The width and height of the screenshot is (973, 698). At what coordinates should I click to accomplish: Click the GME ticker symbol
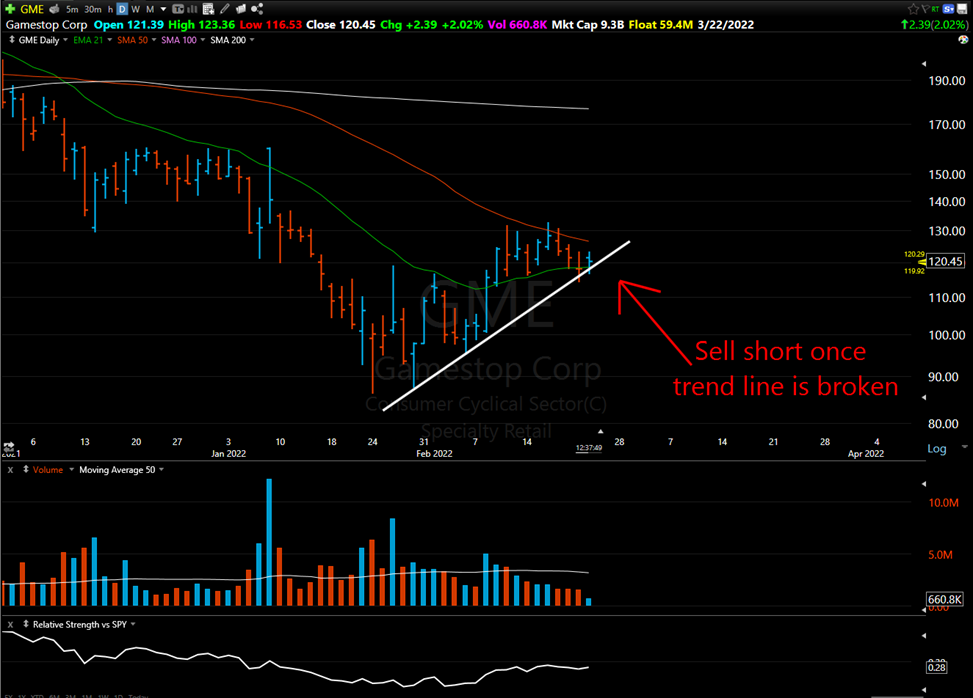(x=32, y=9)
